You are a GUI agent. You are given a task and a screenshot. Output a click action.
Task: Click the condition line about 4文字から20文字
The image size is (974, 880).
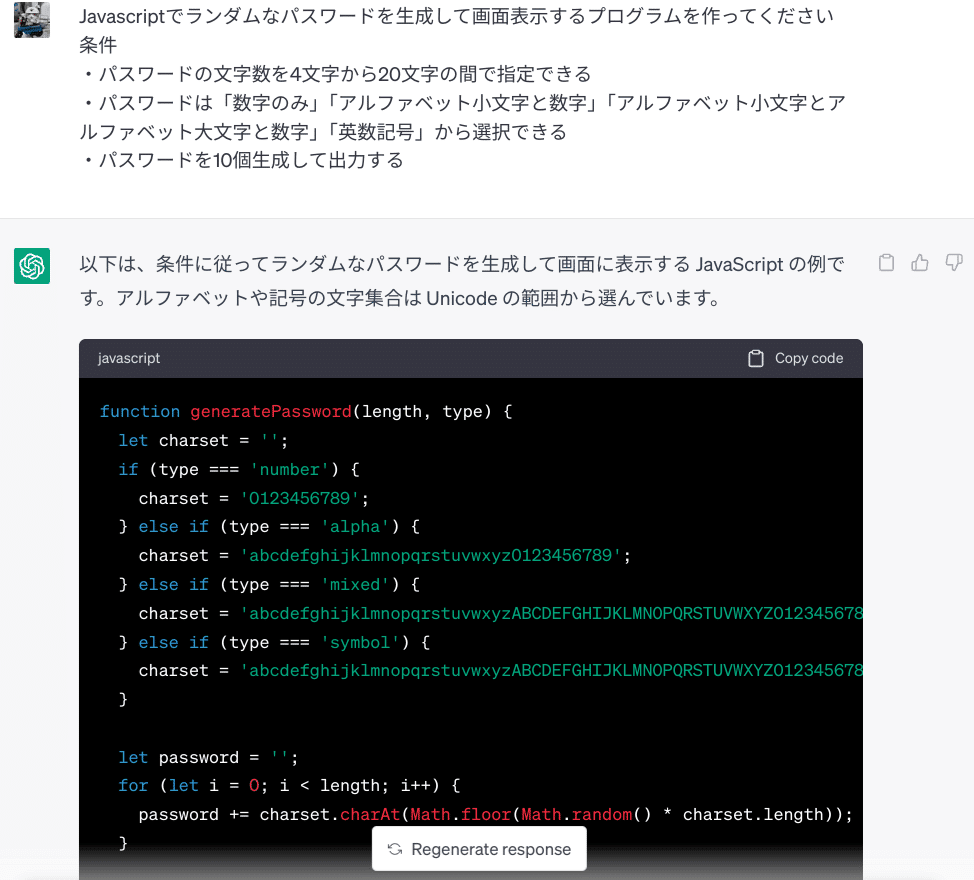point(335,74)
